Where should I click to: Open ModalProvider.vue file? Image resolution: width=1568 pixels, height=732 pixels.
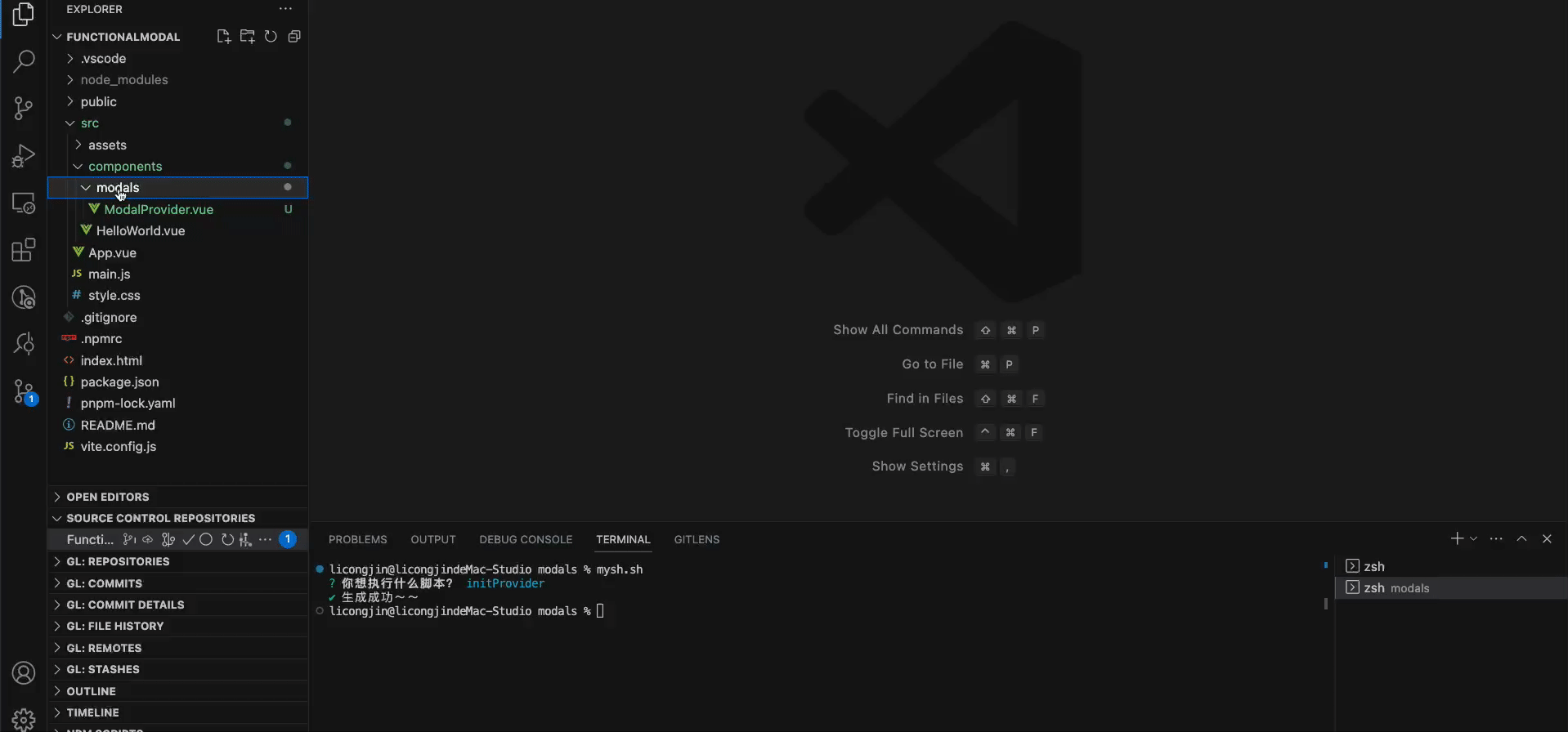point(177,210)
